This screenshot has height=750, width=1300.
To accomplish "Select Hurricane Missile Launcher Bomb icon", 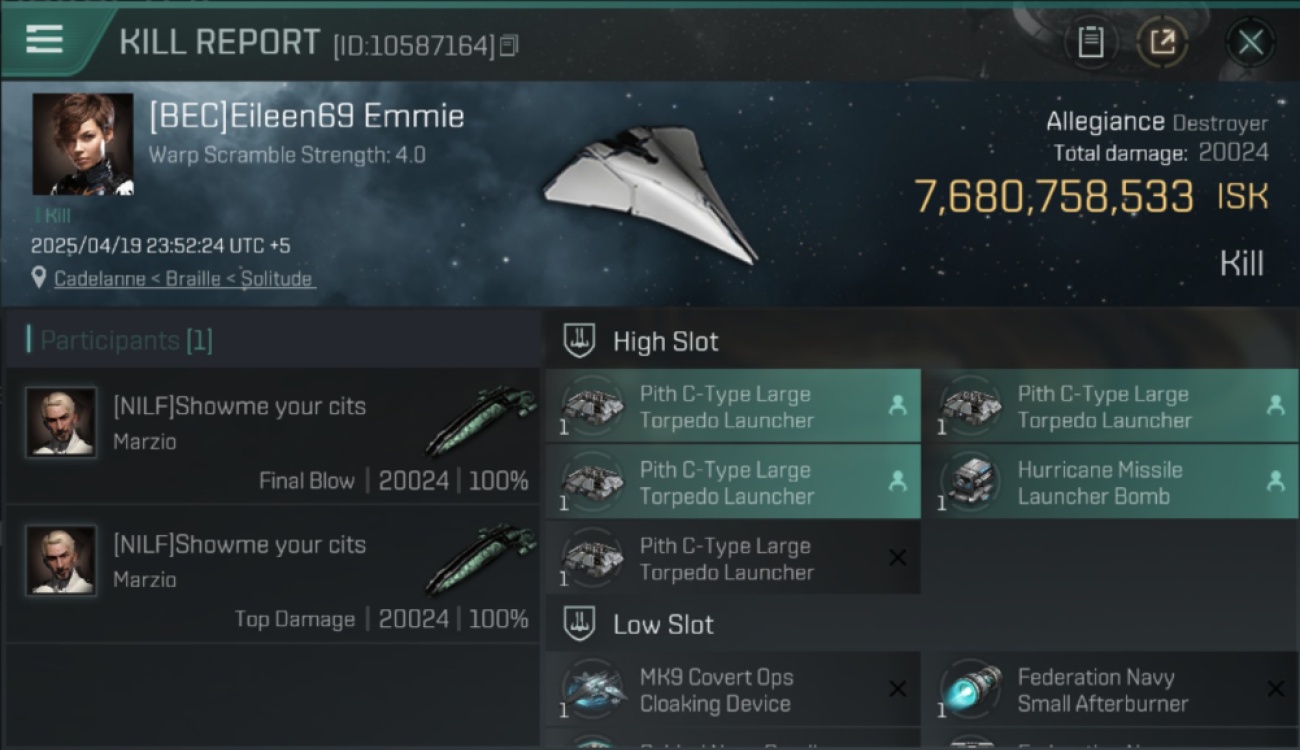I will coord(969,483).
